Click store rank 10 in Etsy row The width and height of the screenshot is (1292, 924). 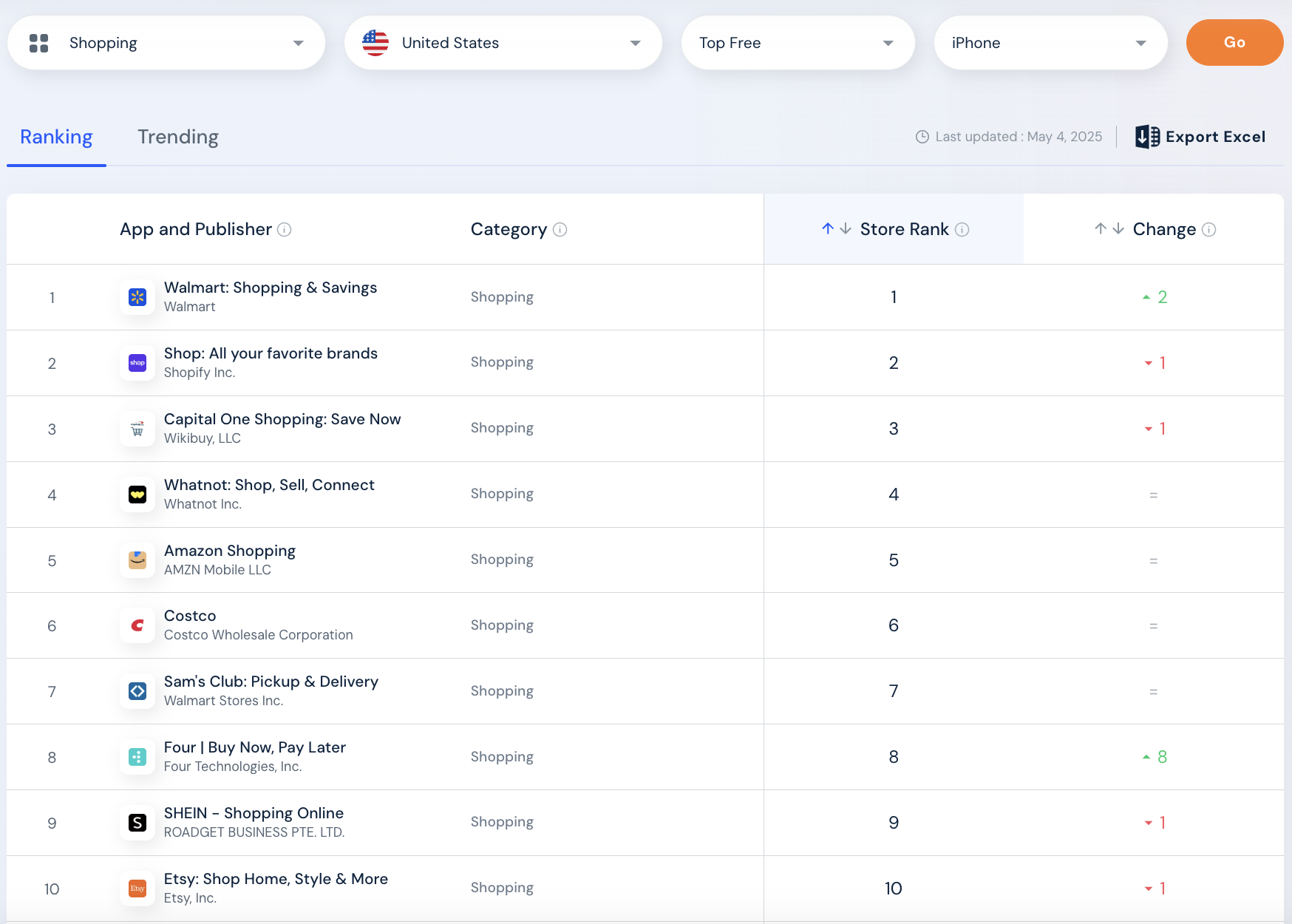pyautogui.click(x=894, y=889)
